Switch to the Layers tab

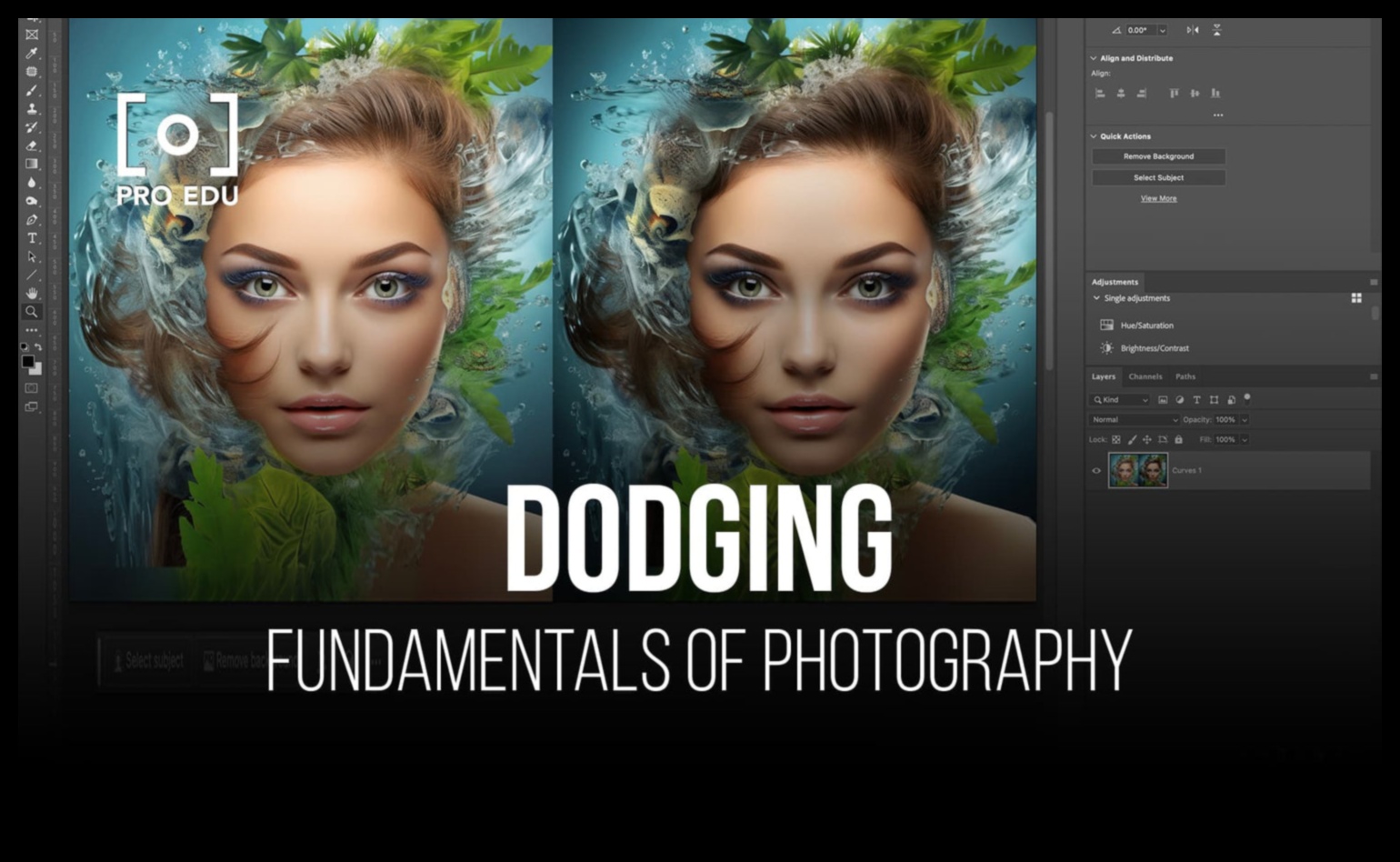tap(1103, 376)
